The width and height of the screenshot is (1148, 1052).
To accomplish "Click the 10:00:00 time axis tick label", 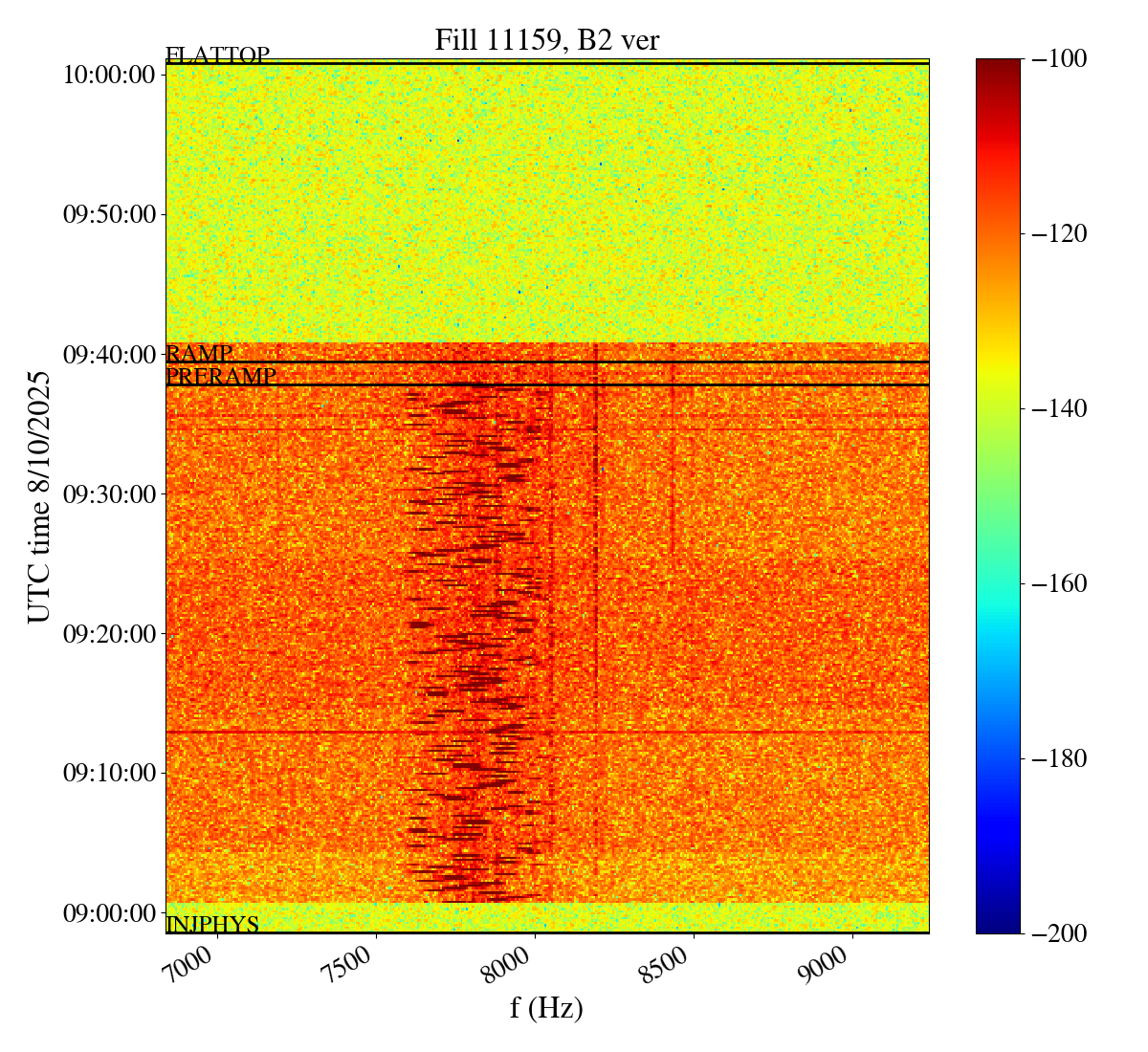I will coord(109,75).
